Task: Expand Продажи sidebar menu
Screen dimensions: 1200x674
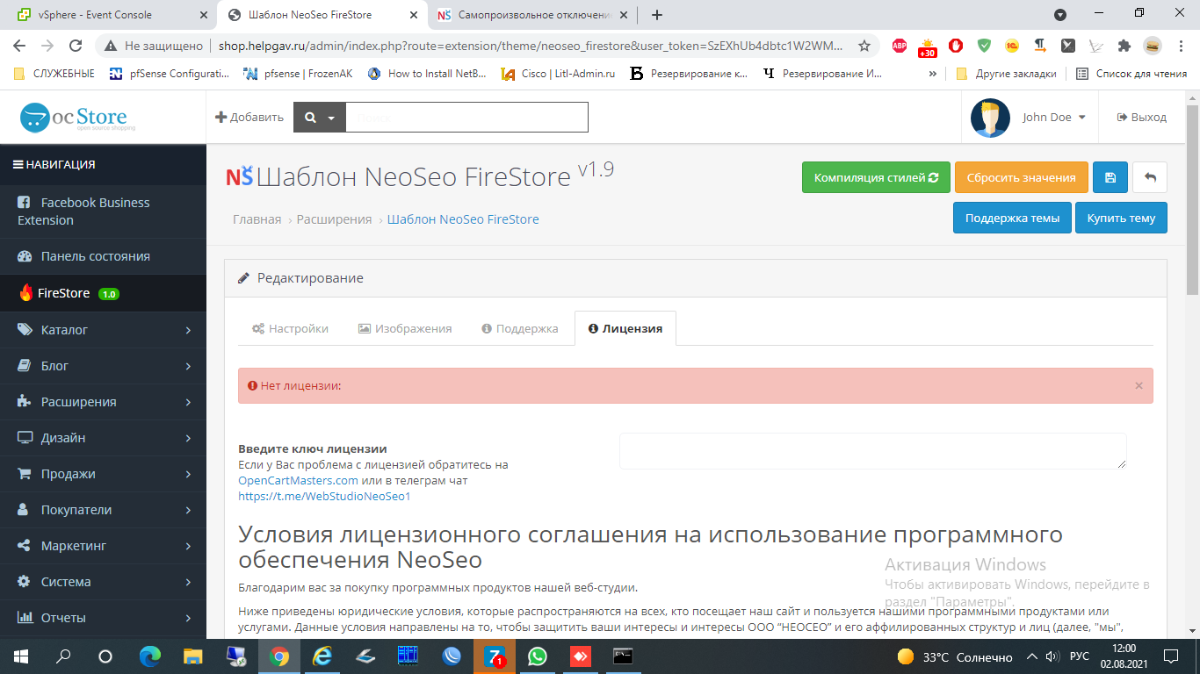Action: pyautogui.click(x=103, y=473)
